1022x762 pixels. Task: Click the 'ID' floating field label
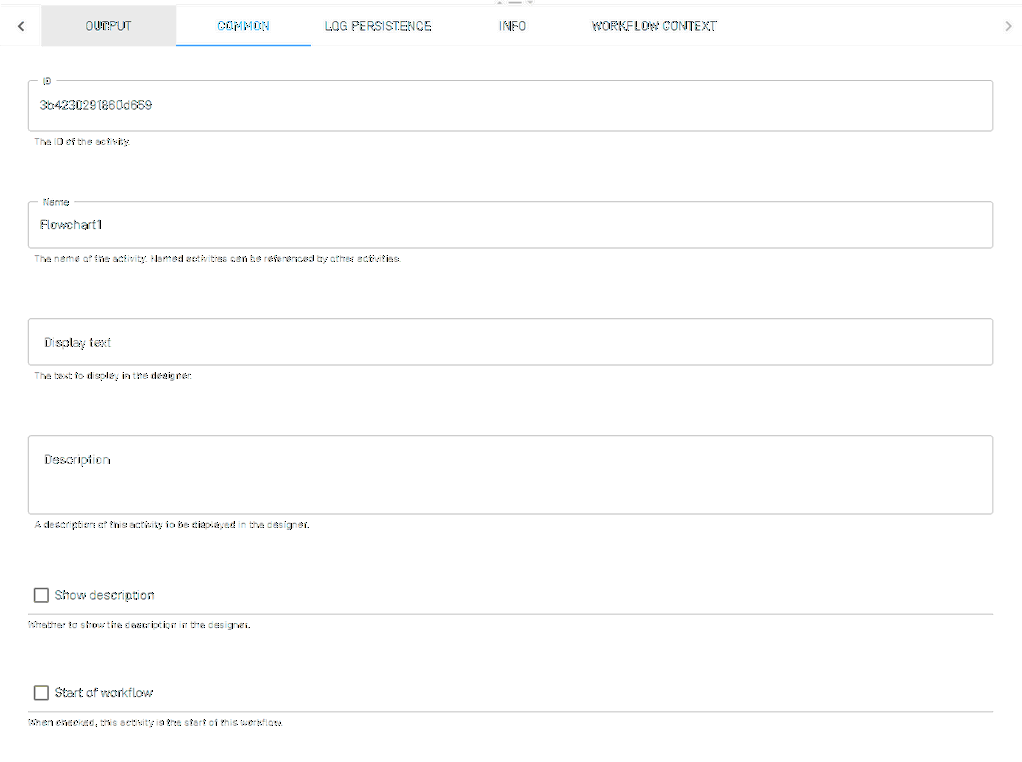pyautogui.click(x=47, y=81)
